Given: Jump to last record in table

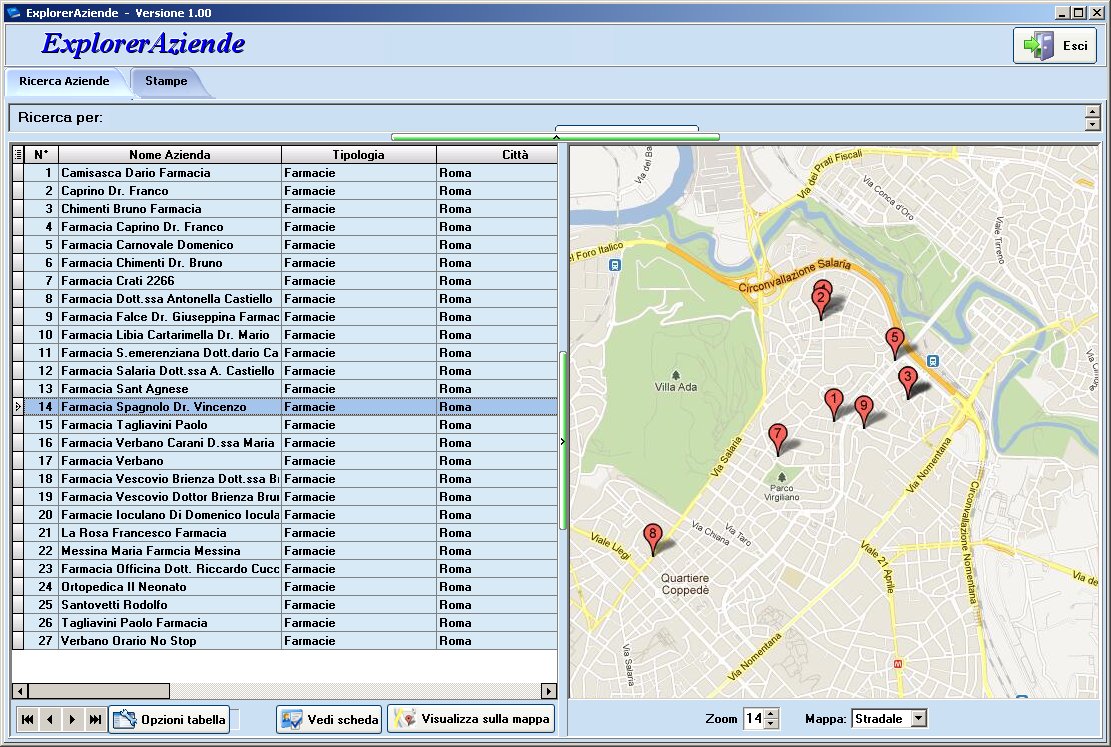Looking at the screenshot, I should pyautogui.click(x=95, y=719).
